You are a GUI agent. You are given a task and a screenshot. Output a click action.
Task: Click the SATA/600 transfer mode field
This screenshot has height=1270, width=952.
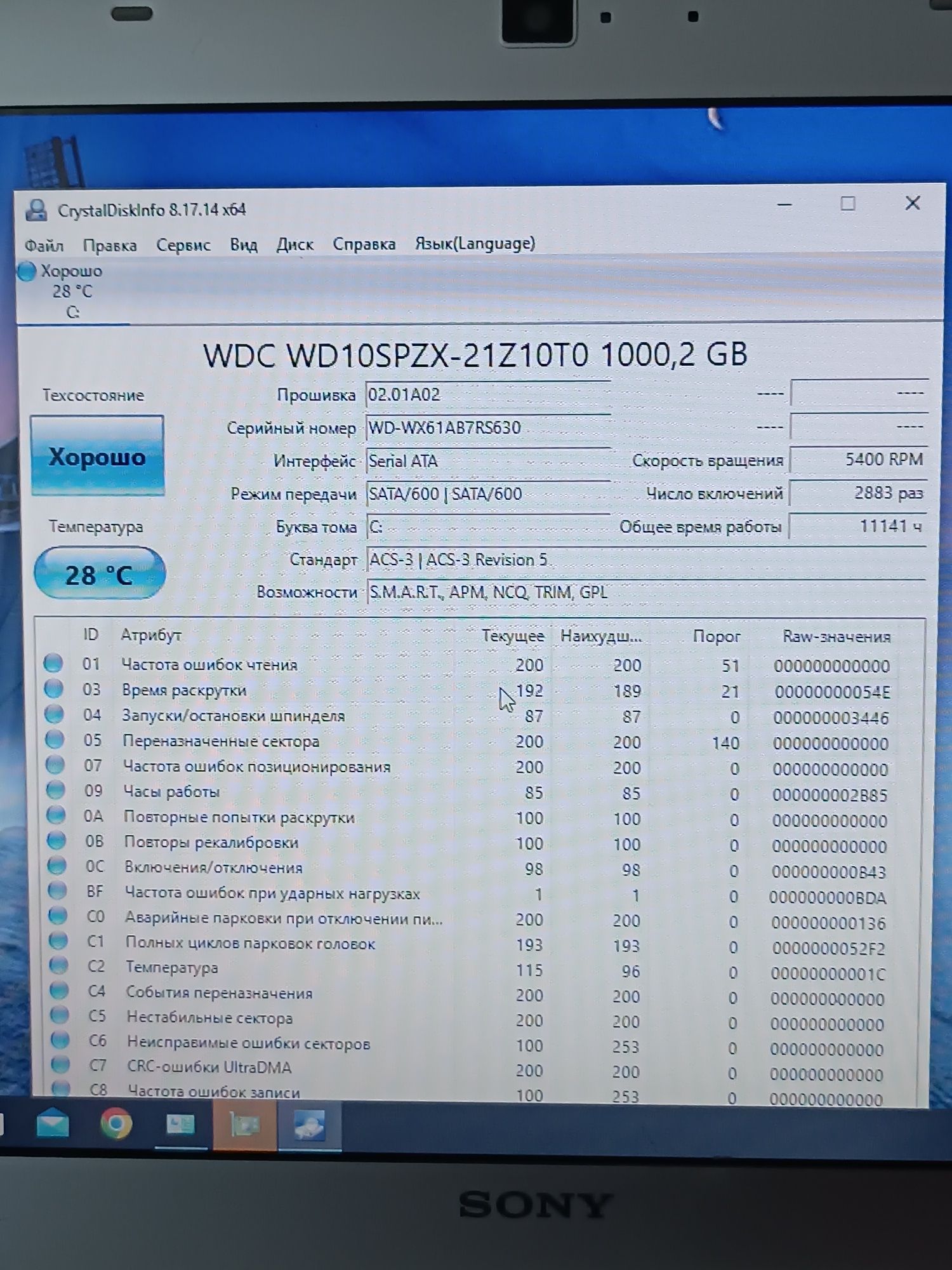488,494
